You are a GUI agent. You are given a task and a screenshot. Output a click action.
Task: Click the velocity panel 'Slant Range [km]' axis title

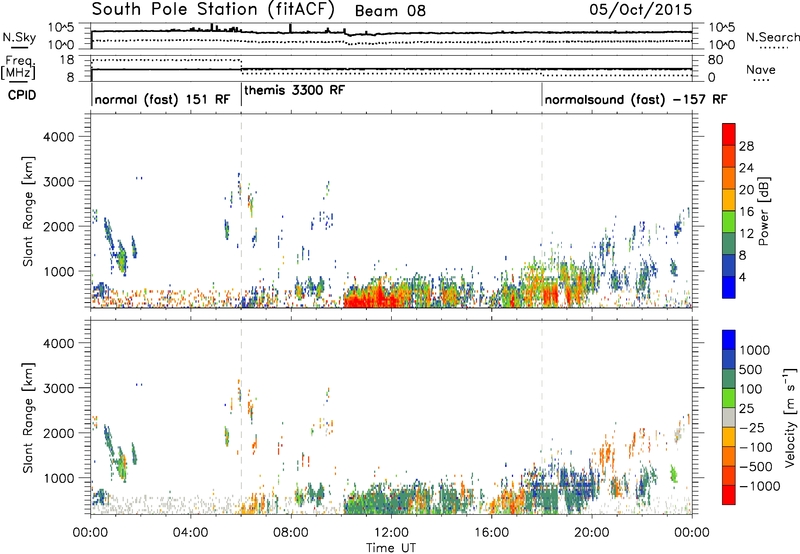pos(28,418)
